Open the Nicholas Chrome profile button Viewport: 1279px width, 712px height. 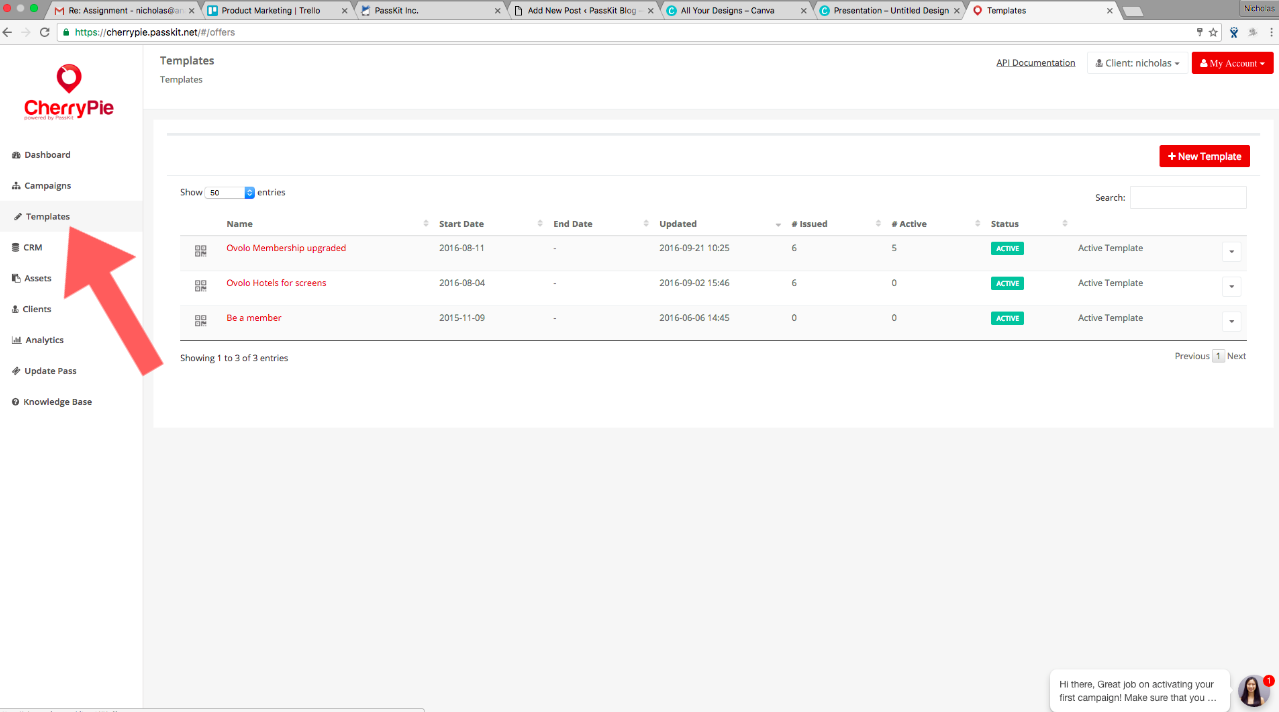(1258, 8)
